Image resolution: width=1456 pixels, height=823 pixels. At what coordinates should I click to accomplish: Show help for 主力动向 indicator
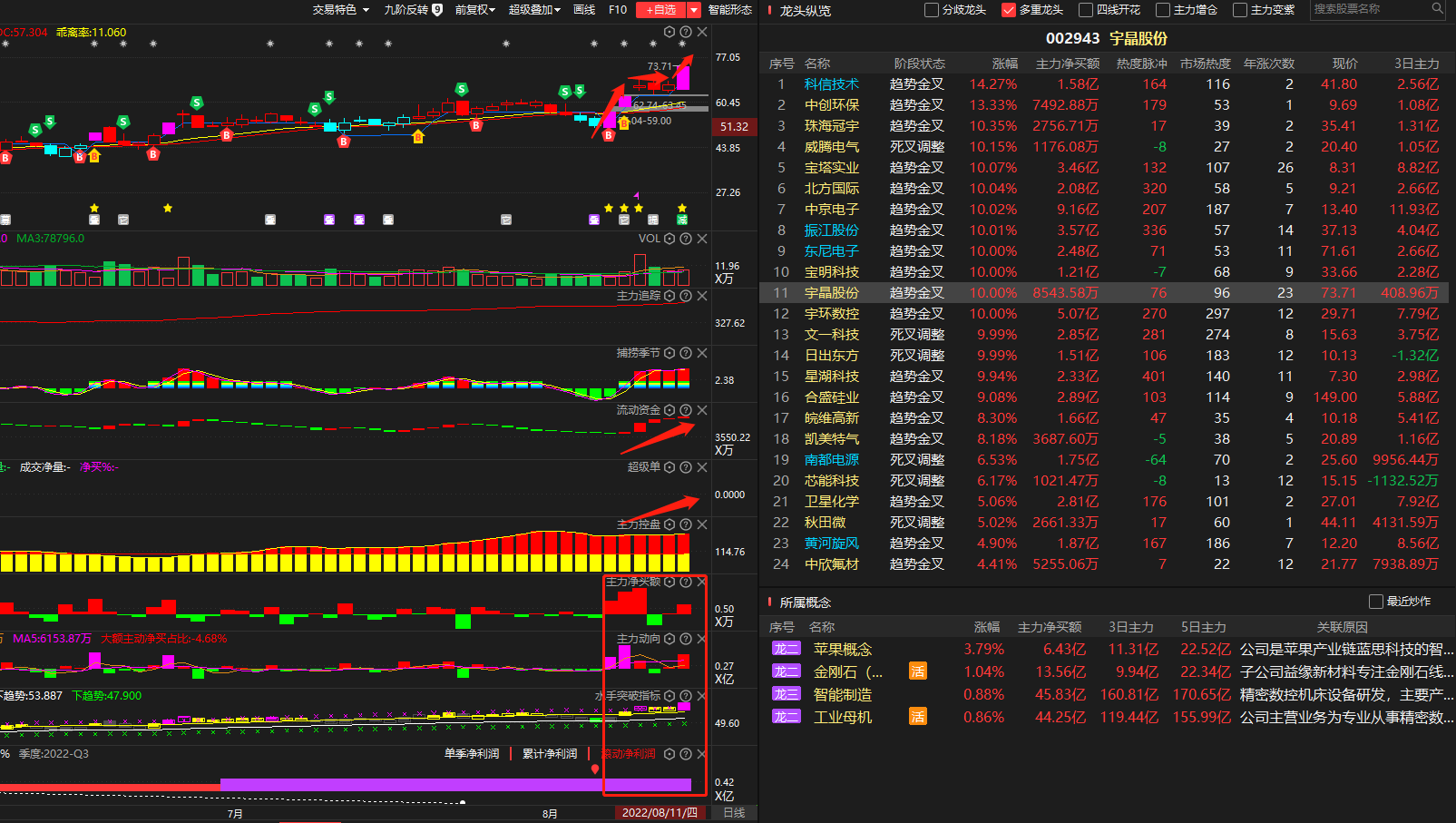click(686, 639)
